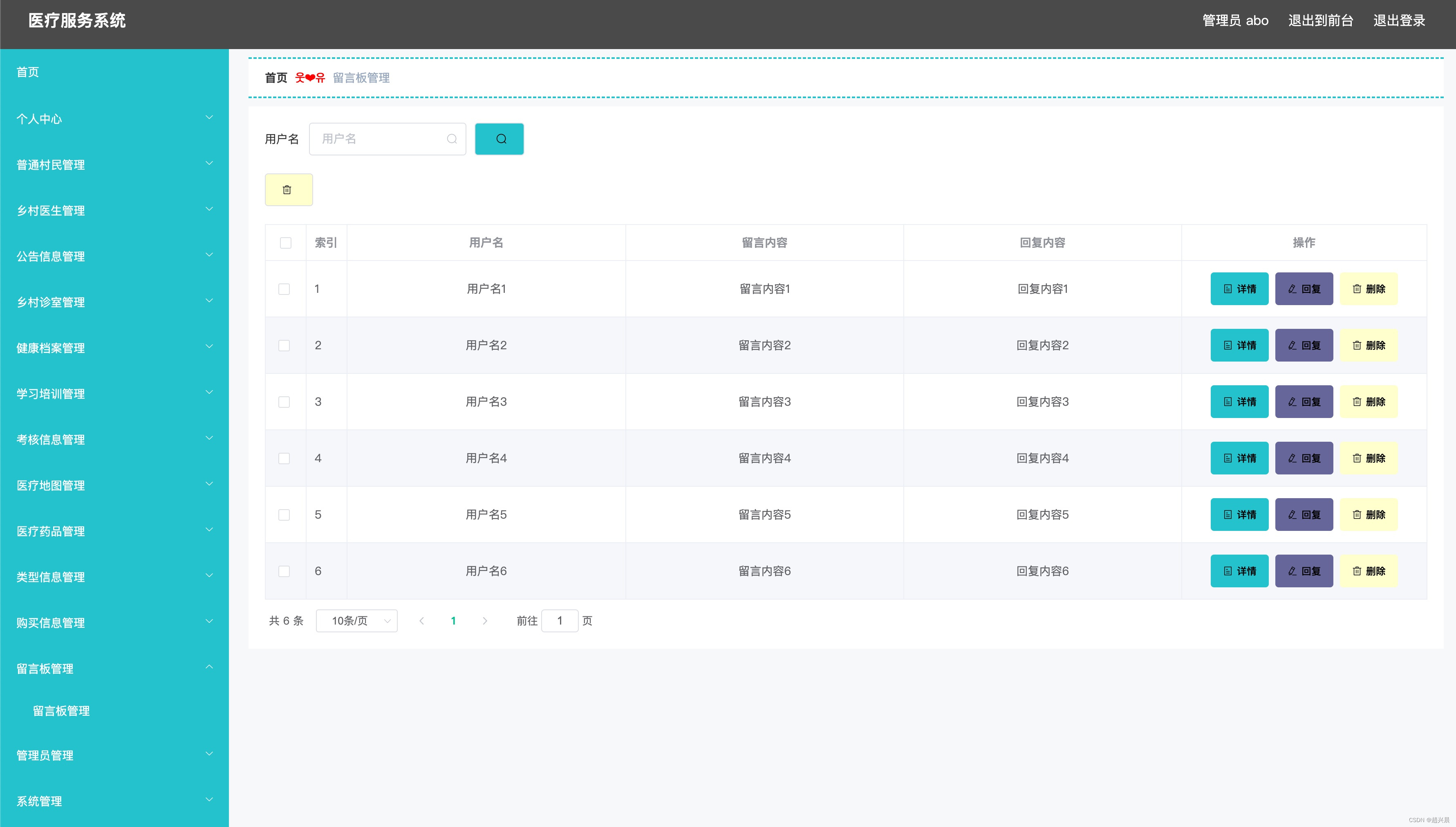This screenshot has width=1456, height=827.
Task: Delete the 用户名2 row
Action: point(1369,345)
